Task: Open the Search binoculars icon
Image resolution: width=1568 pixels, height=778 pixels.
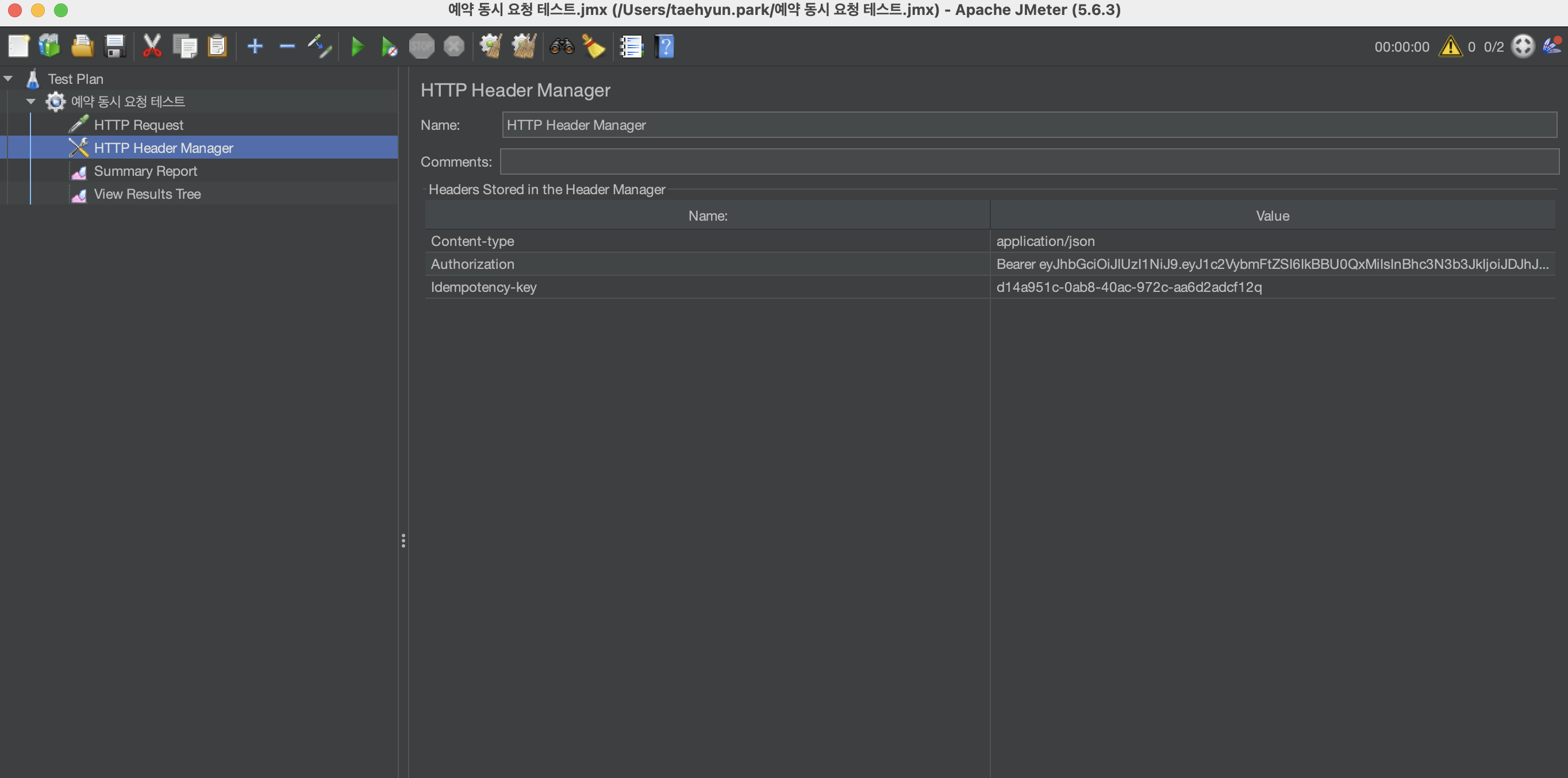Action: pyautogui.click(x=561, y=46)
